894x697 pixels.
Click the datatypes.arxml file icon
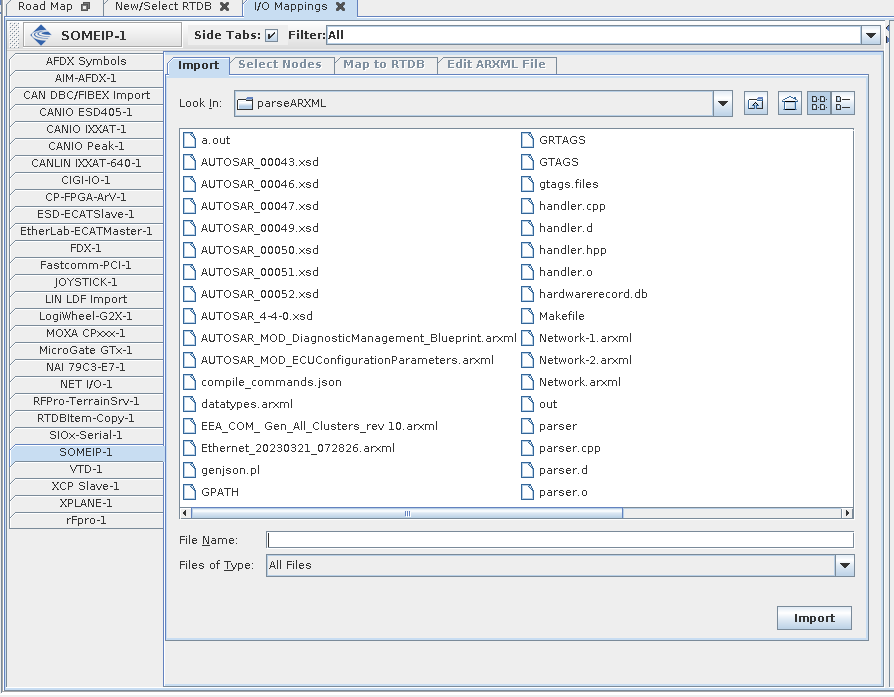[189, 404]
